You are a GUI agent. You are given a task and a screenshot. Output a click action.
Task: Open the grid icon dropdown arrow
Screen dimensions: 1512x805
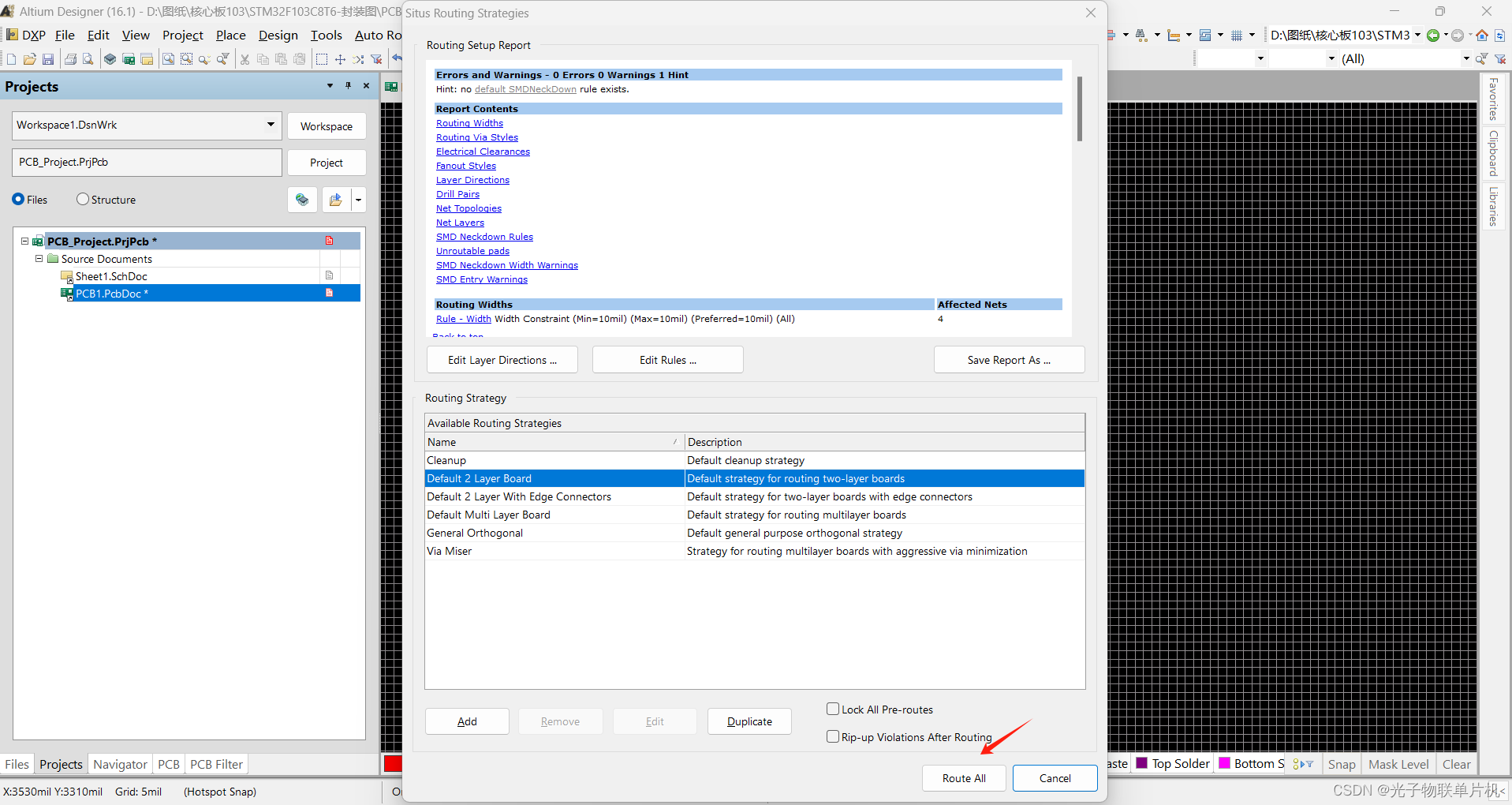tap(1252, 36)
